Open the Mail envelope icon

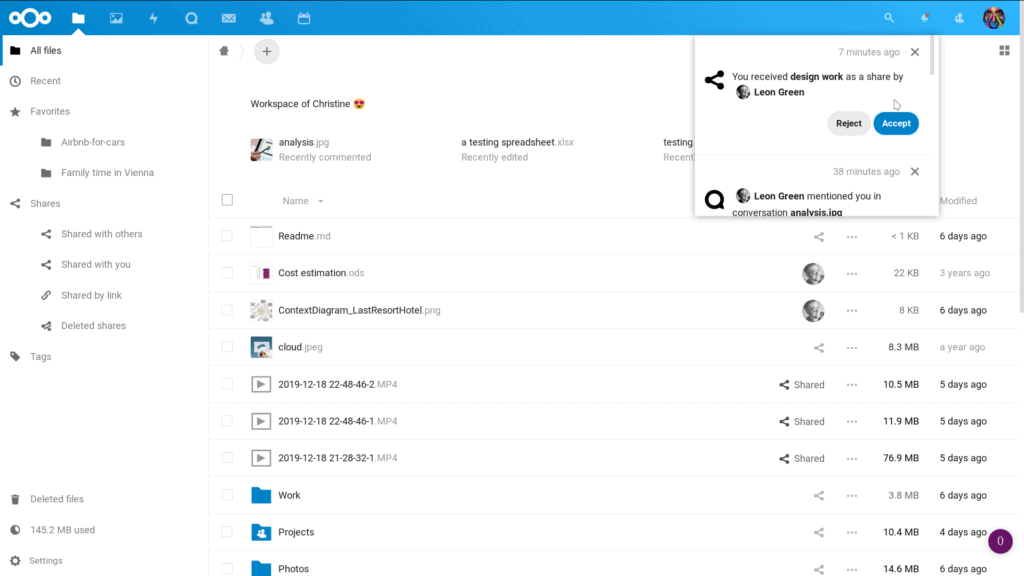pyautogui.click(x=229, y=18)
